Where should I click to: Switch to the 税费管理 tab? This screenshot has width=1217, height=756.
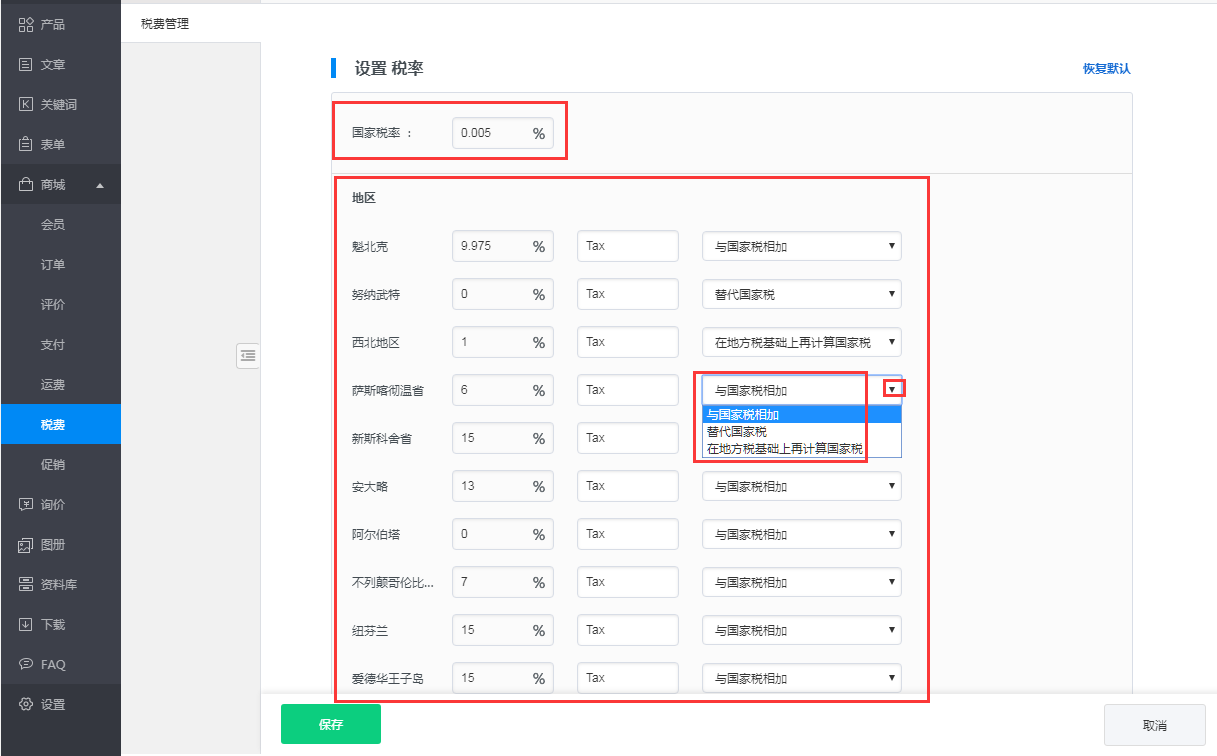pos(165,24)
